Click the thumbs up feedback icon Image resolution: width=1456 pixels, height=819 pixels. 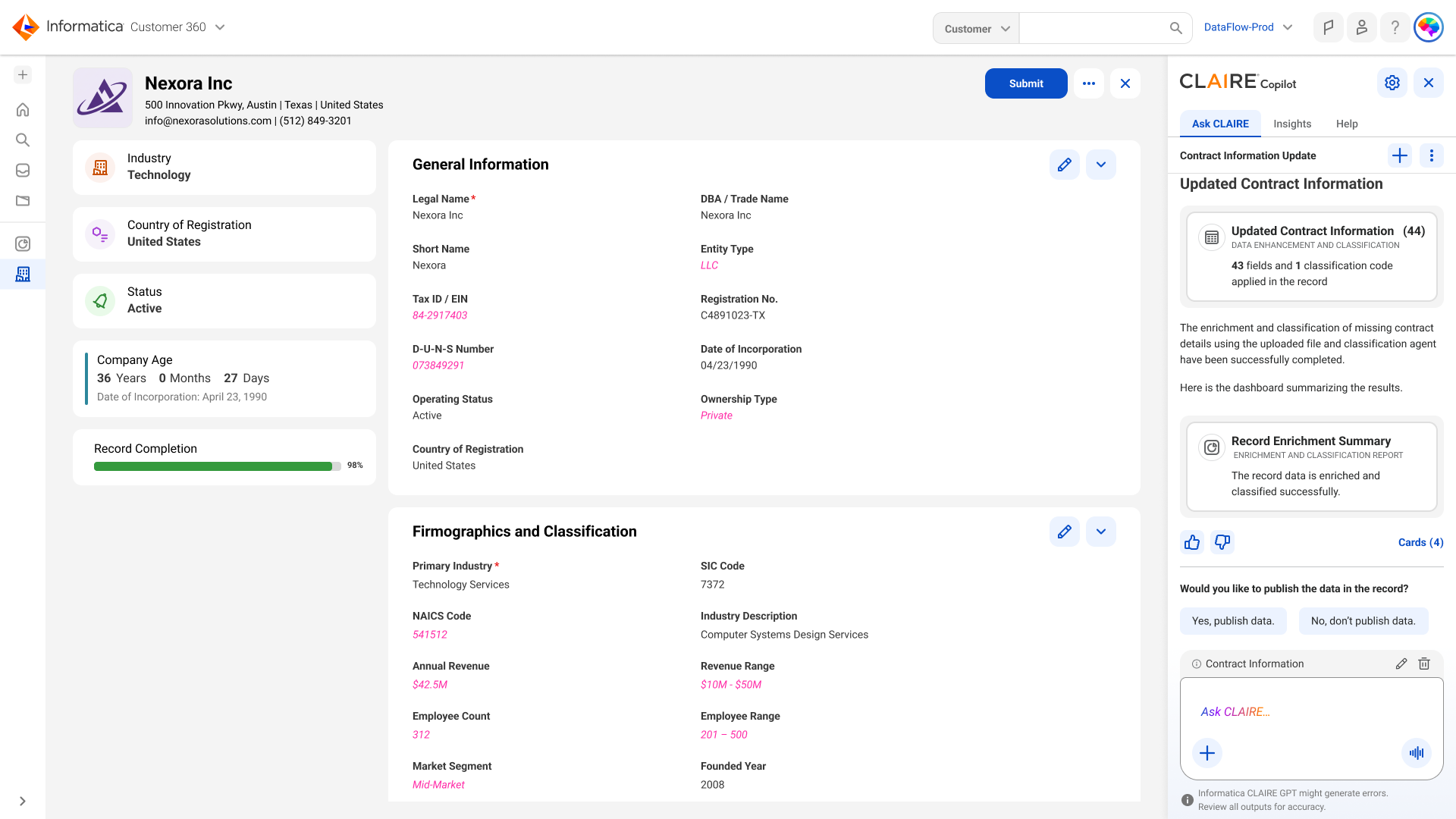(1192, 542)
